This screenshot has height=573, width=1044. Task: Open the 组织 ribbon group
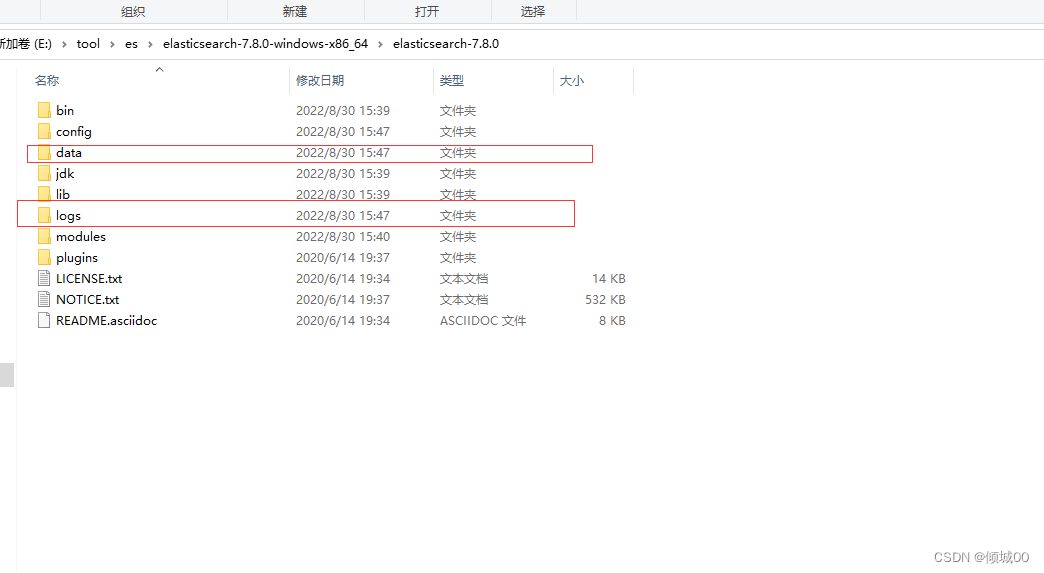[x=132, y=11]
